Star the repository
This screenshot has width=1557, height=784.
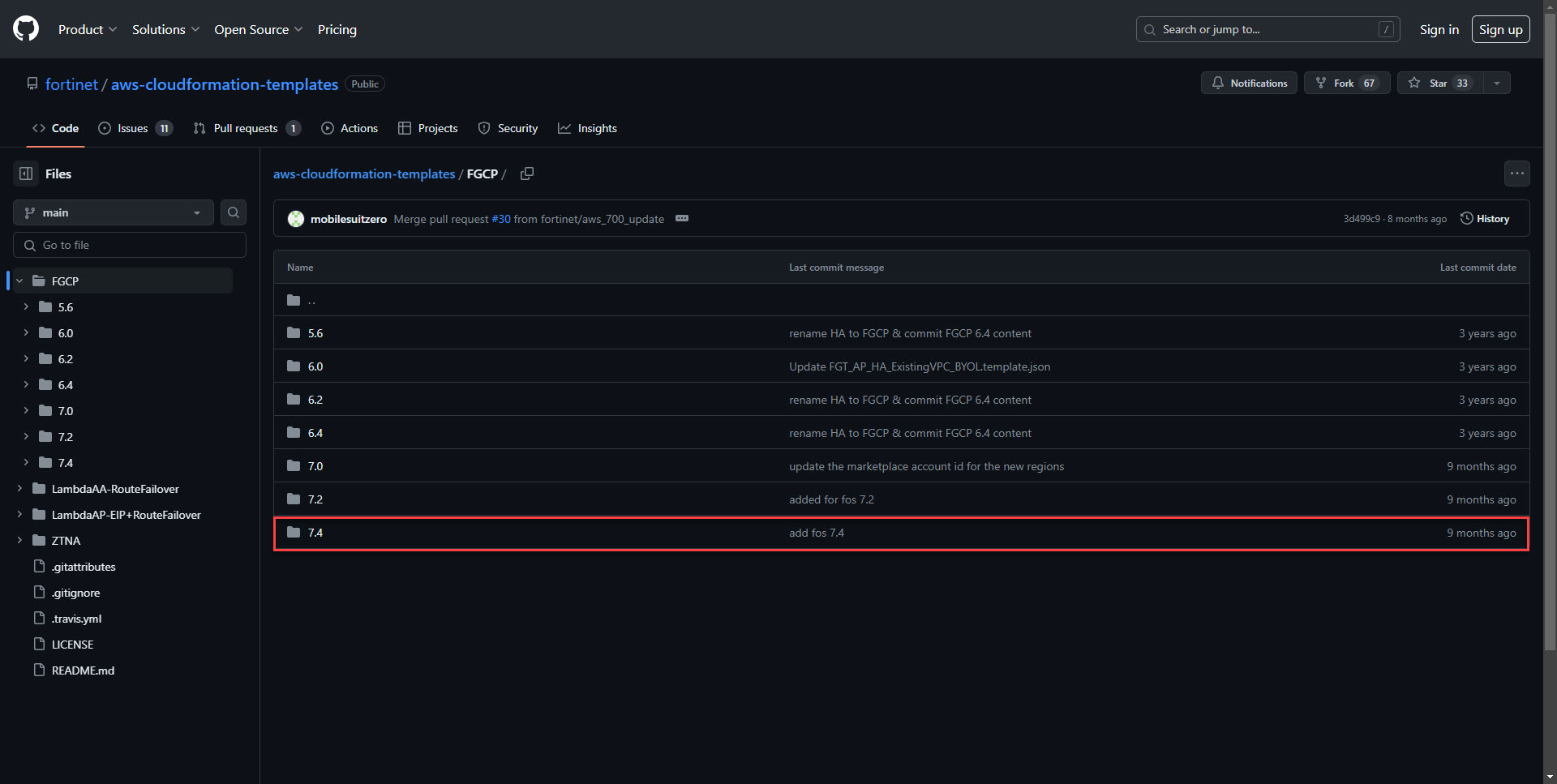1440,83
